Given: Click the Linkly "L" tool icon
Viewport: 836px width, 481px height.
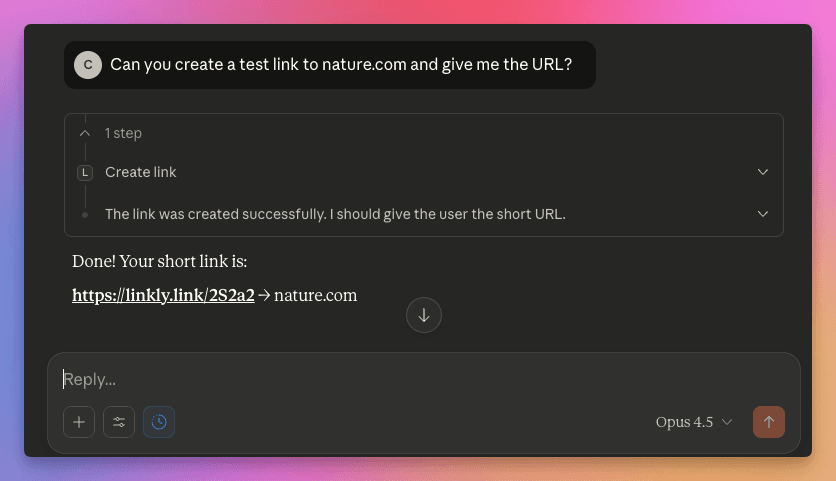Looking at the screenshot, I should coord(85,172).
